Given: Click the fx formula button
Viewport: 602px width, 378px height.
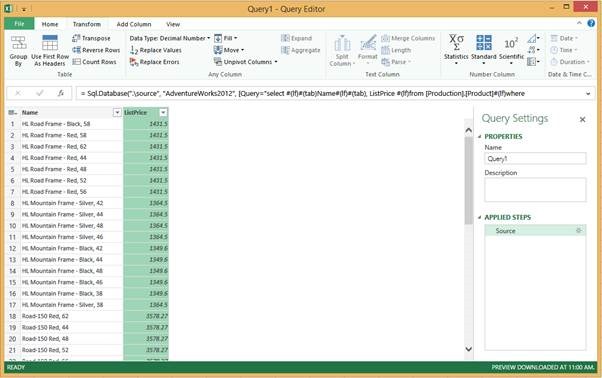Looking at the screenshot, I should (60, 93).
